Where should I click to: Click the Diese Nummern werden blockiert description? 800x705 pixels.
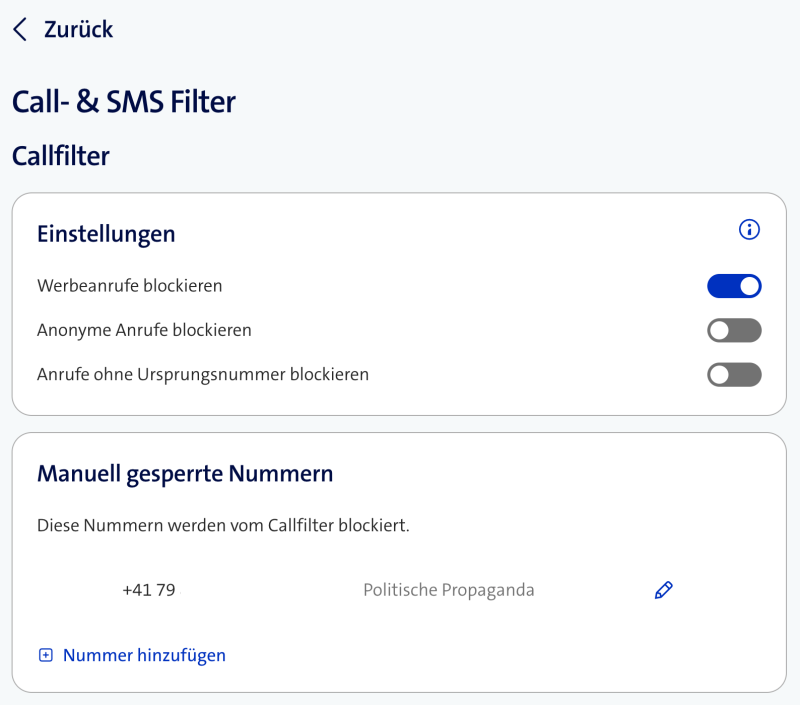[223, 525]
